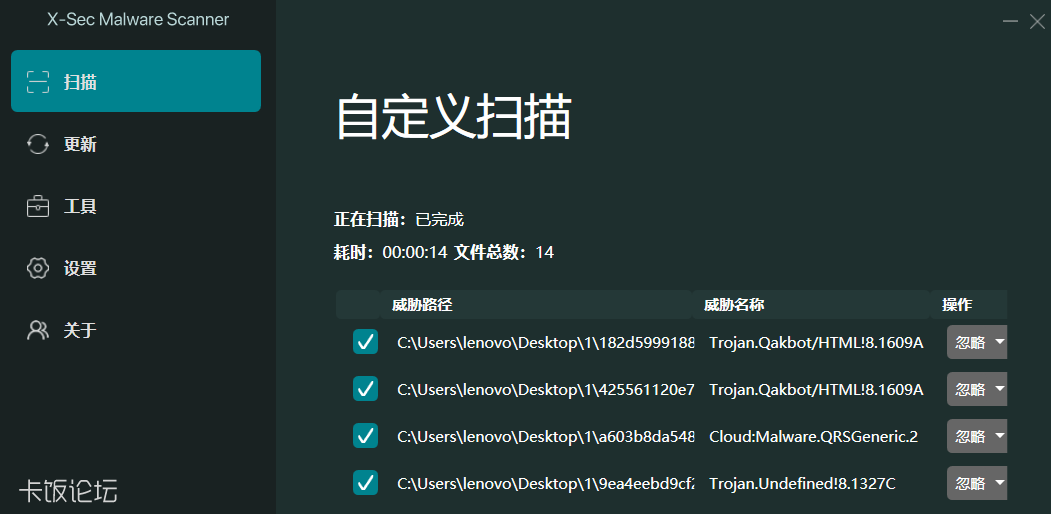Screen dimensions: 1051x514
Task: Click the About people icon
Action: tap(38, 330)
